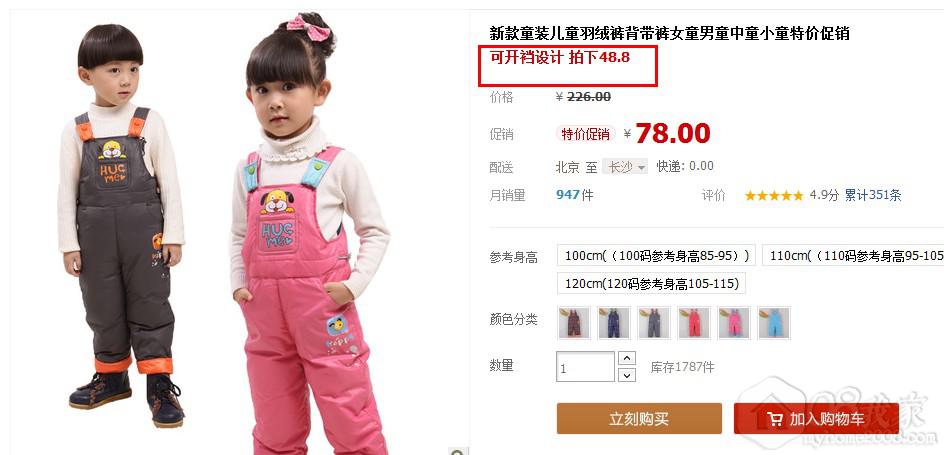
Task: Increase quantity with the up arrow
Action: 627,359
